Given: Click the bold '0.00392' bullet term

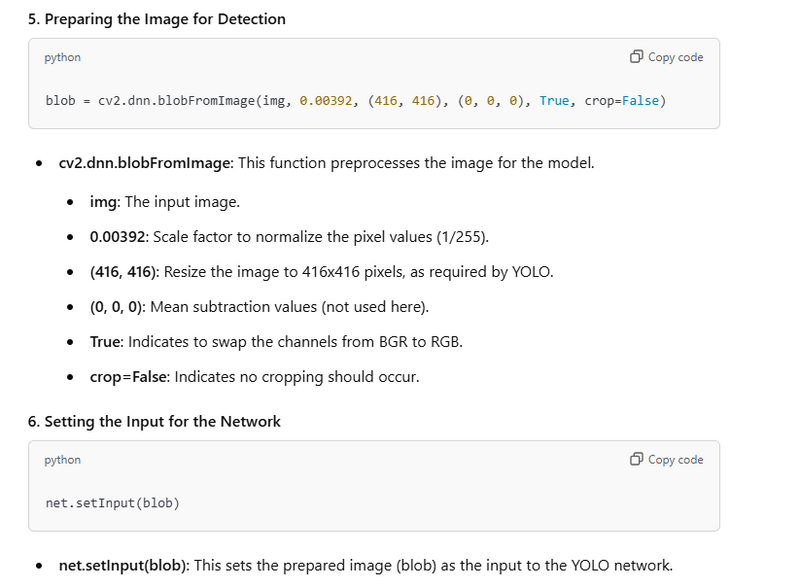Looking at the screenshot, I should click(117, 237).
